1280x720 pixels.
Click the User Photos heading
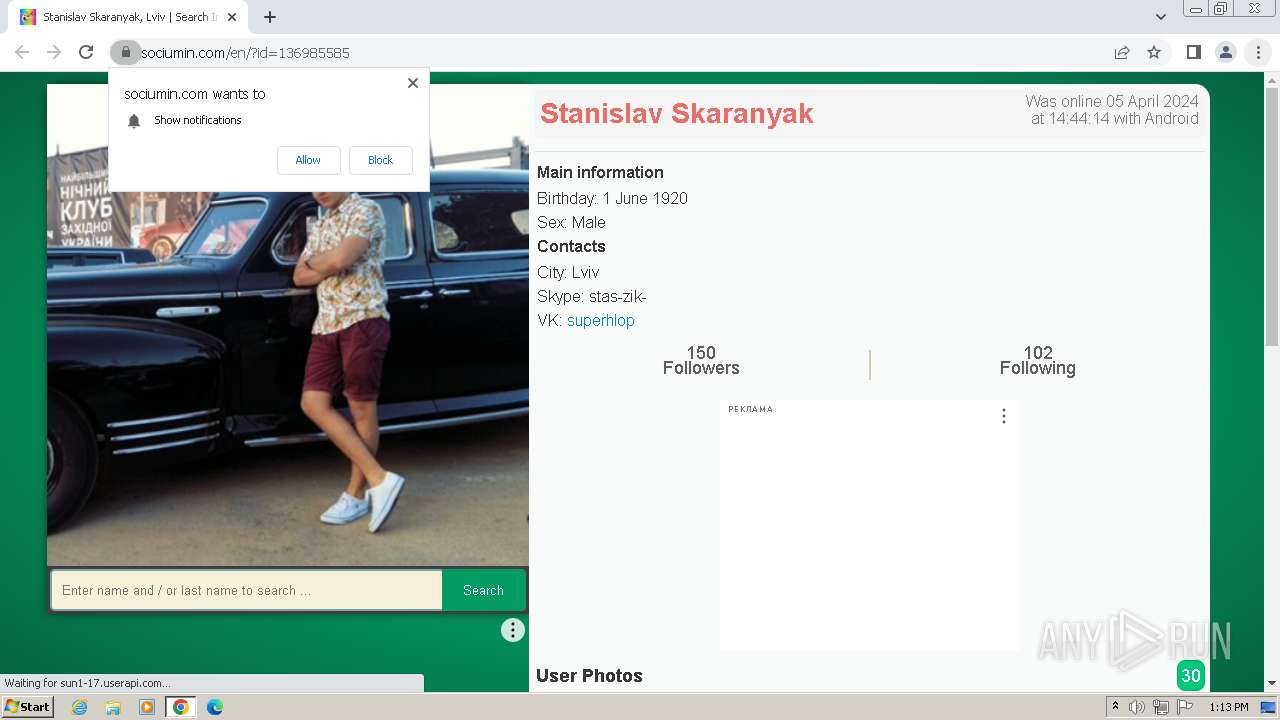pyautogui.click(x=589, y=676)
